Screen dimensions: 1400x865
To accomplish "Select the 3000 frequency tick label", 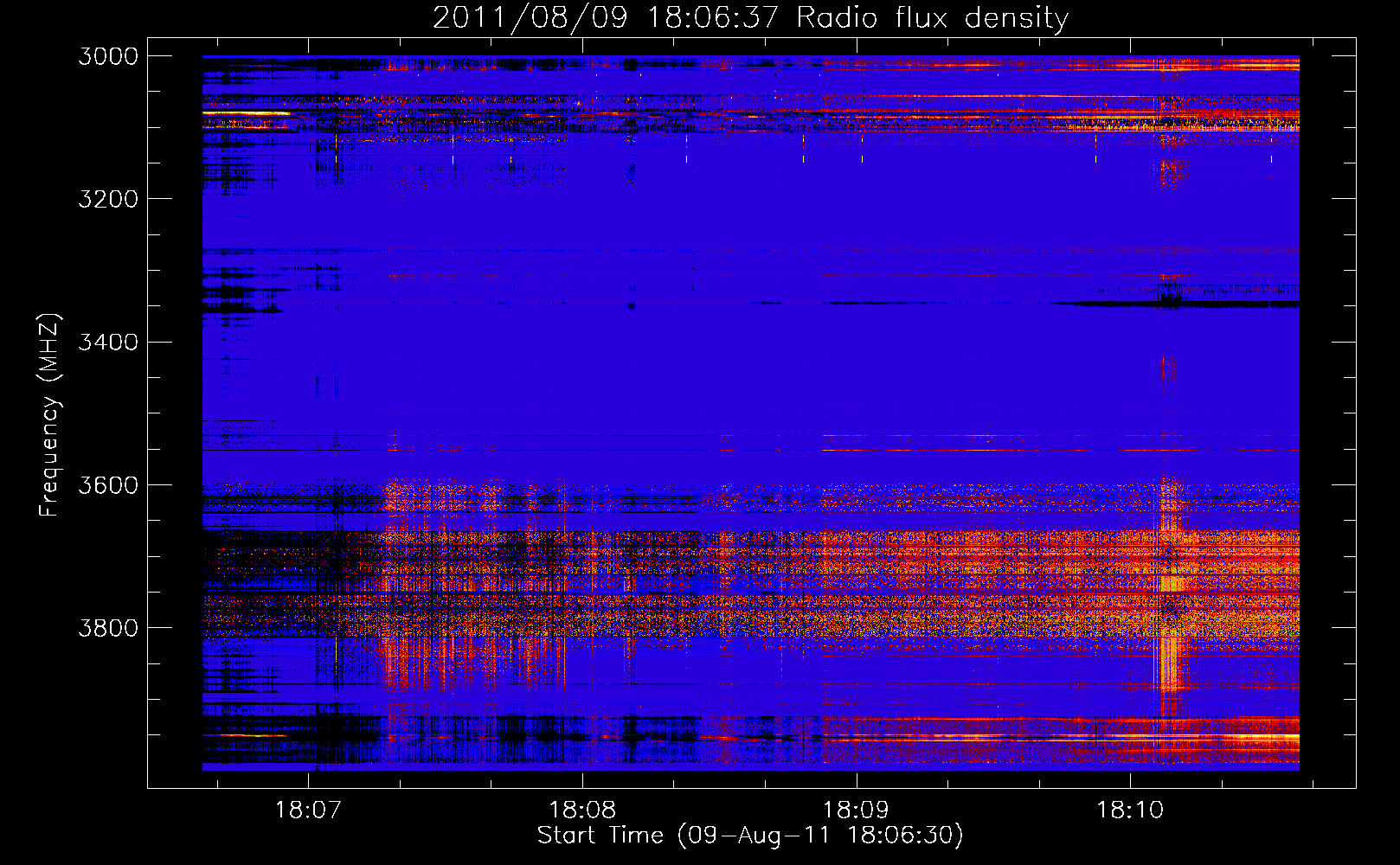I will (x=108, y=56).
